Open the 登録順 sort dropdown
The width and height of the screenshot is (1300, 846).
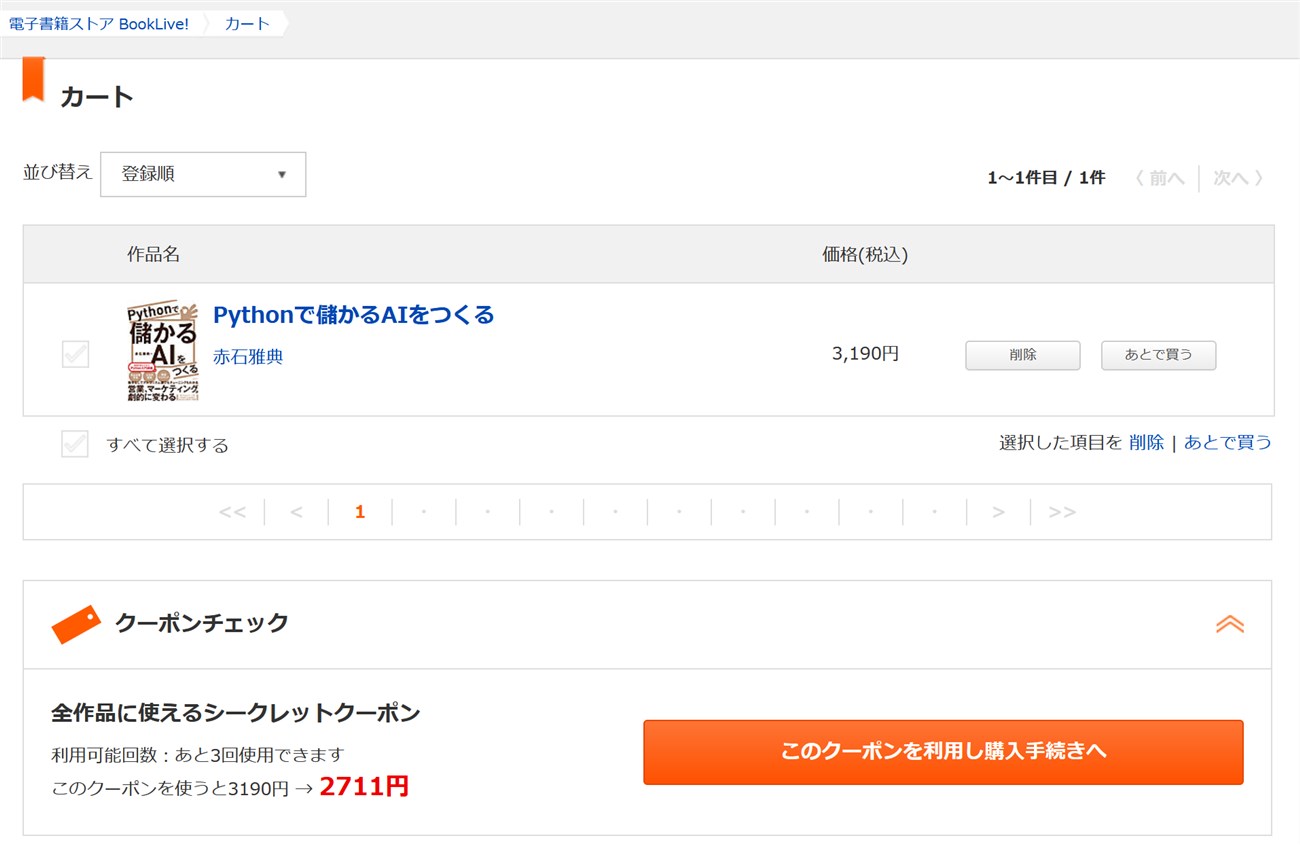(x=203, y=174)
